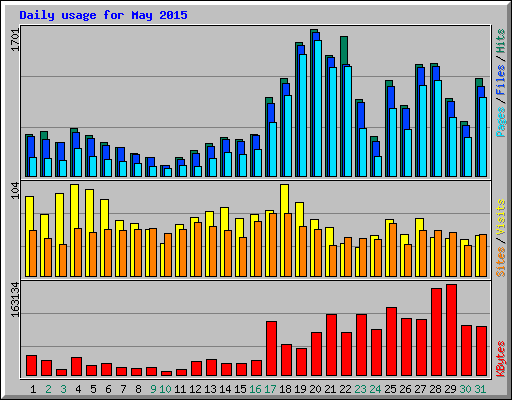Viewport: 512px width, 400px height.
Task: Select the green day label "24"
Action: pos(375,389)
